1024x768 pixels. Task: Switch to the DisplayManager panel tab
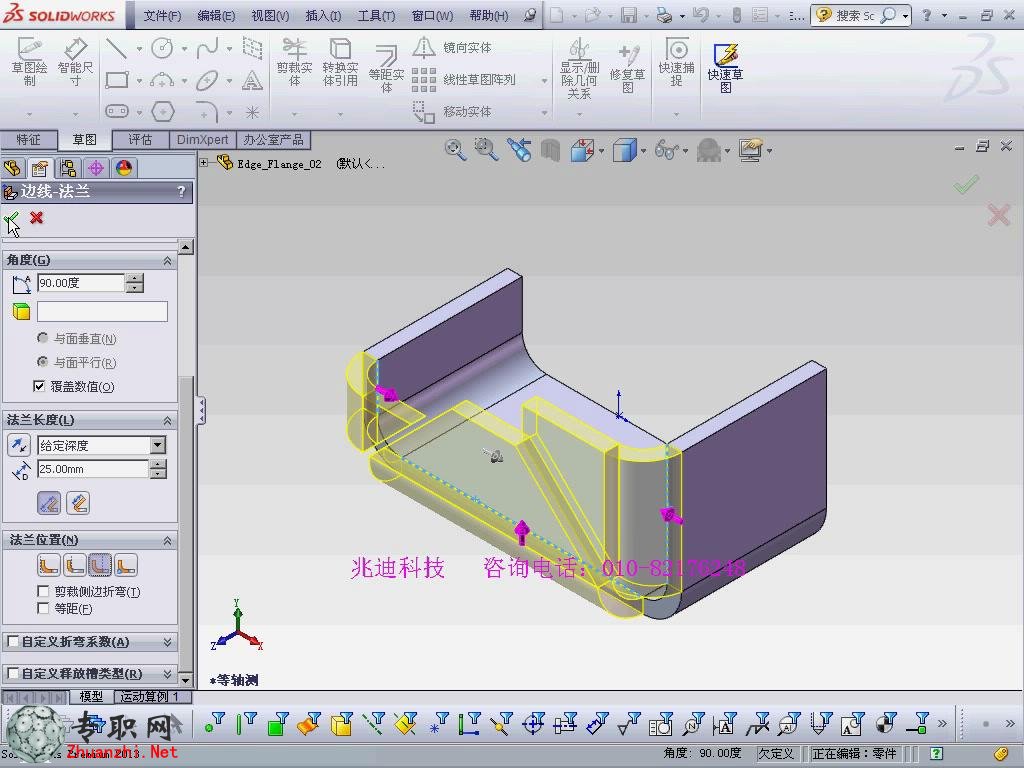(124, 168)
